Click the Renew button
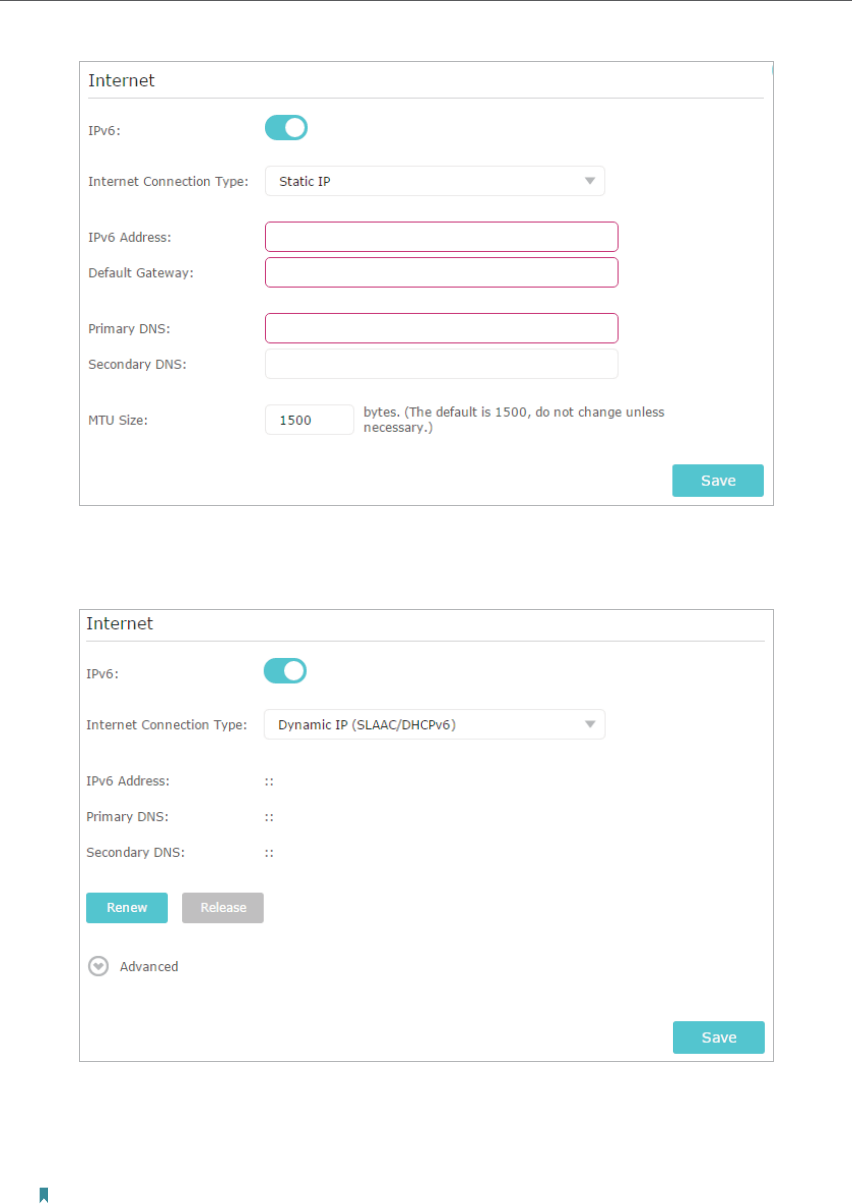The height and width of the screenshot is (1204, 852). [x=127, y=908]
